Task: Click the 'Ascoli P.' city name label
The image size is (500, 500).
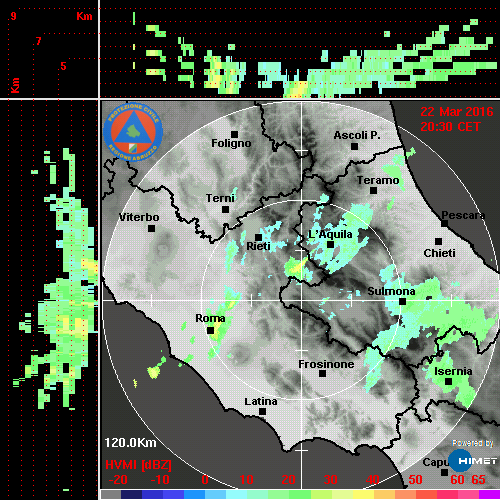Action: pyautogui.click(x=357, y=135)
